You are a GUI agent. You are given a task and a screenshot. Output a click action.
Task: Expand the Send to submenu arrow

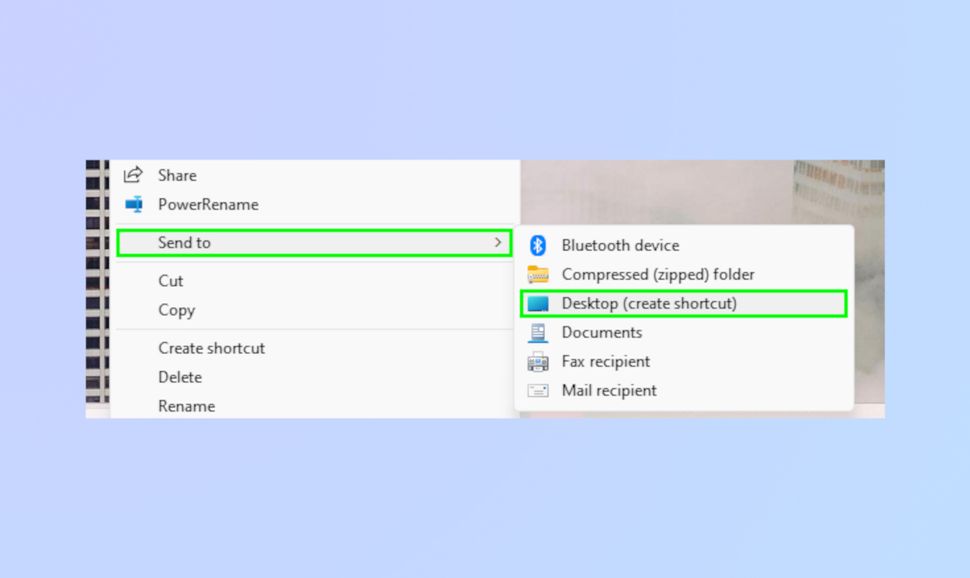pyautogui.click(x=497, y=243)
